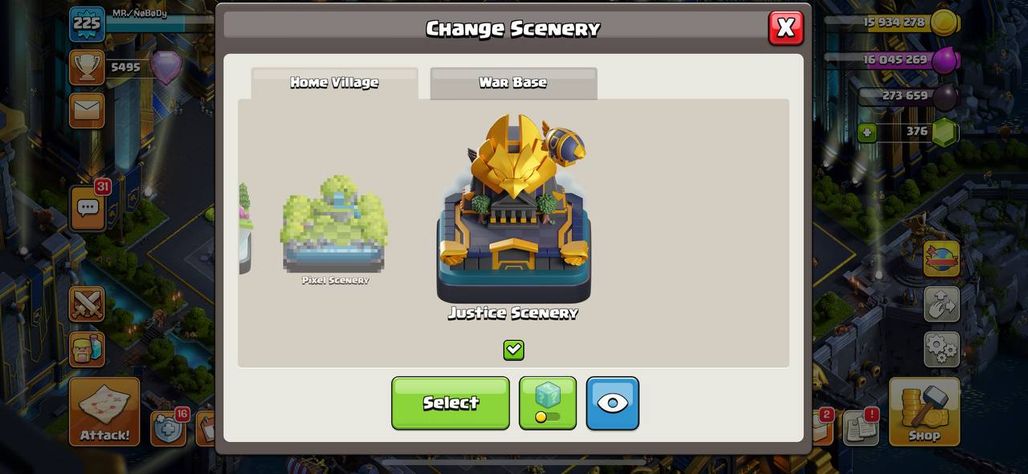
Task: Click the green Select button
Action: [450, 403]
